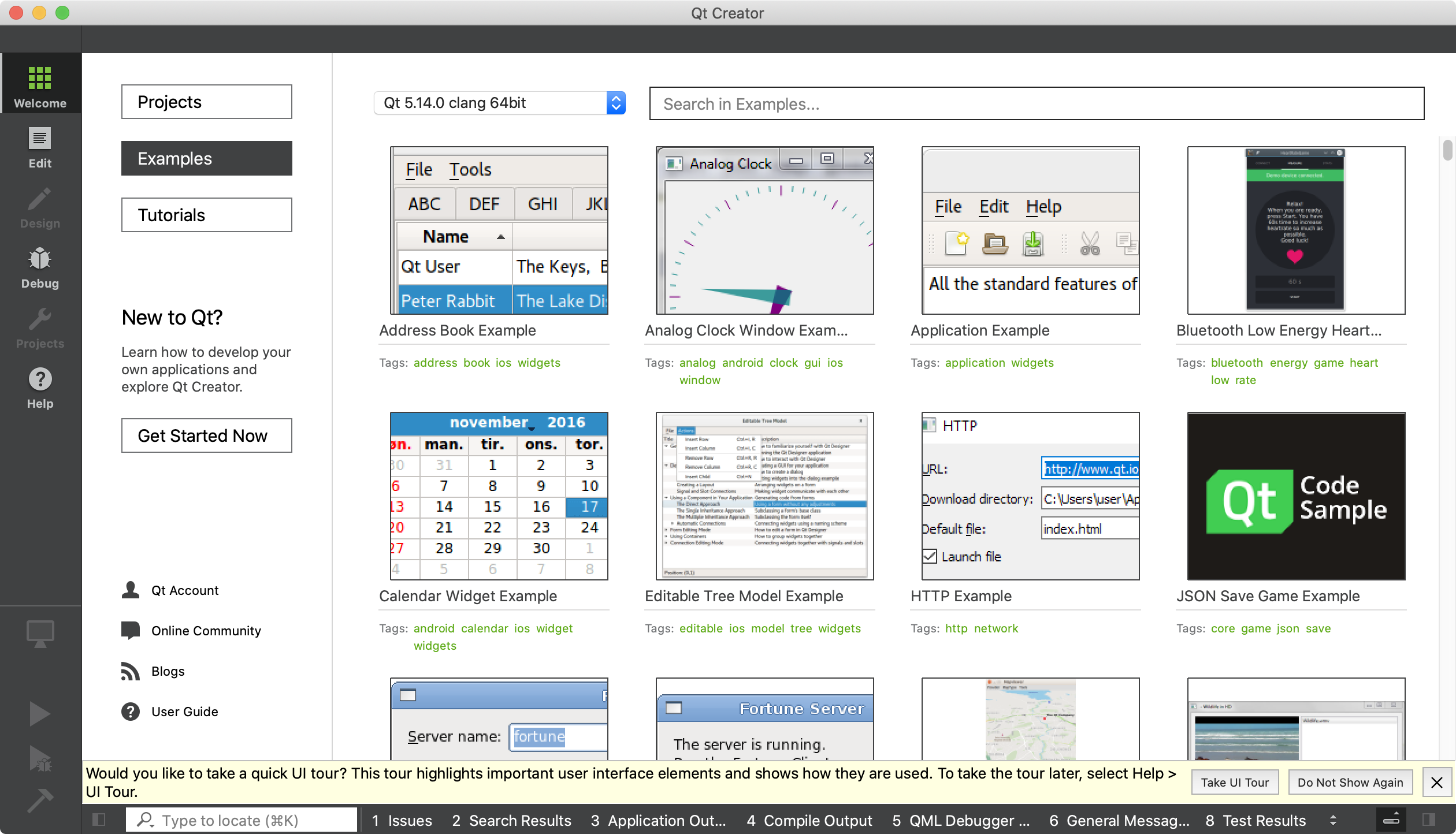This screenshot has width=1456, height=834.
Task: Click the Take UI Tour button
Action: pos(1235,782)
